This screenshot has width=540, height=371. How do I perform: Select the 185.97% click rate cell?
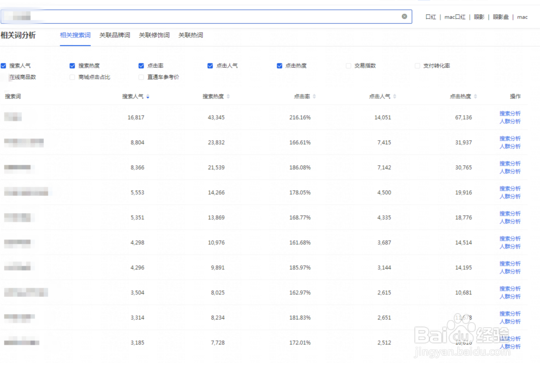click(x=300, y=268)
